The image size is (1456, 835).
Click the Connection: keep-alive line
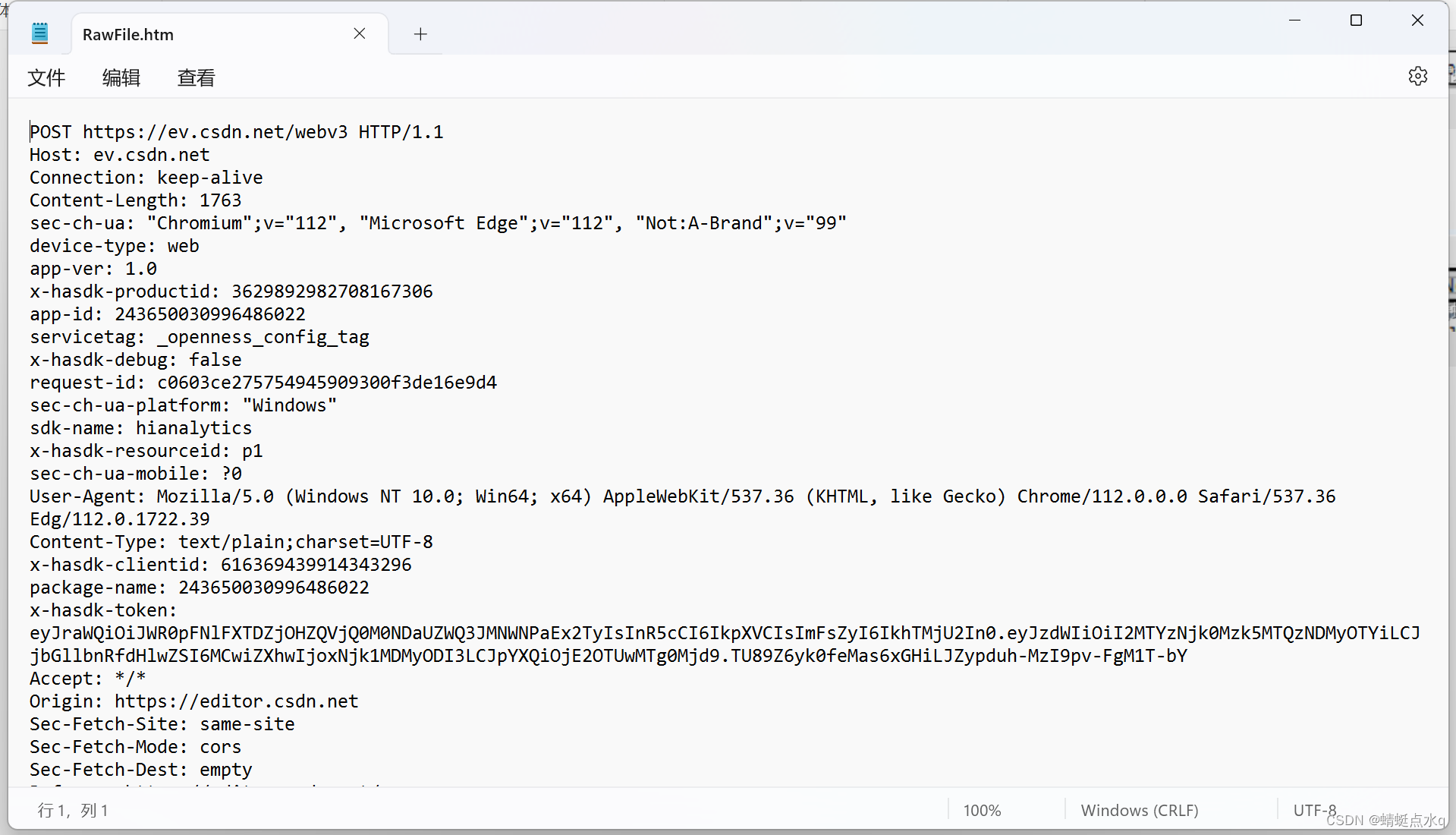coord(146,178)
